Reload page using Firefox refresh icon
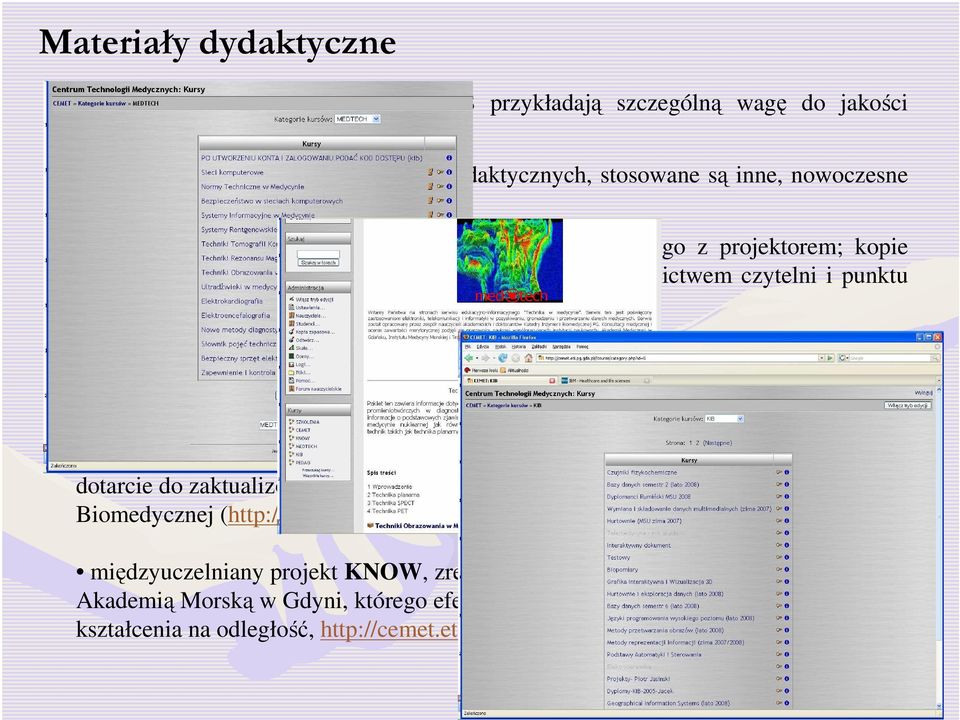This screenshot has height=720, width=960. pos(503,358)
